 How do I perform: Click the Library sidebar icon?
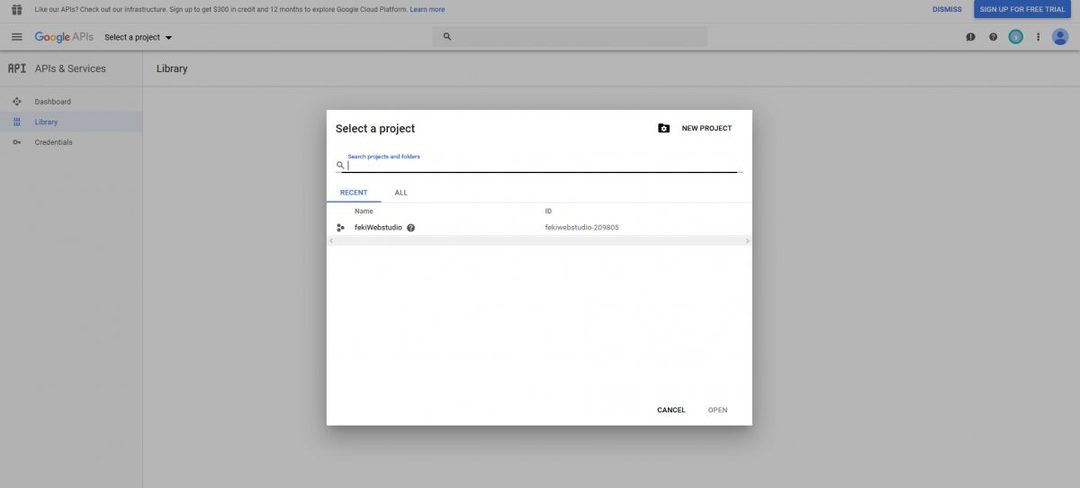tap(17, 122)
